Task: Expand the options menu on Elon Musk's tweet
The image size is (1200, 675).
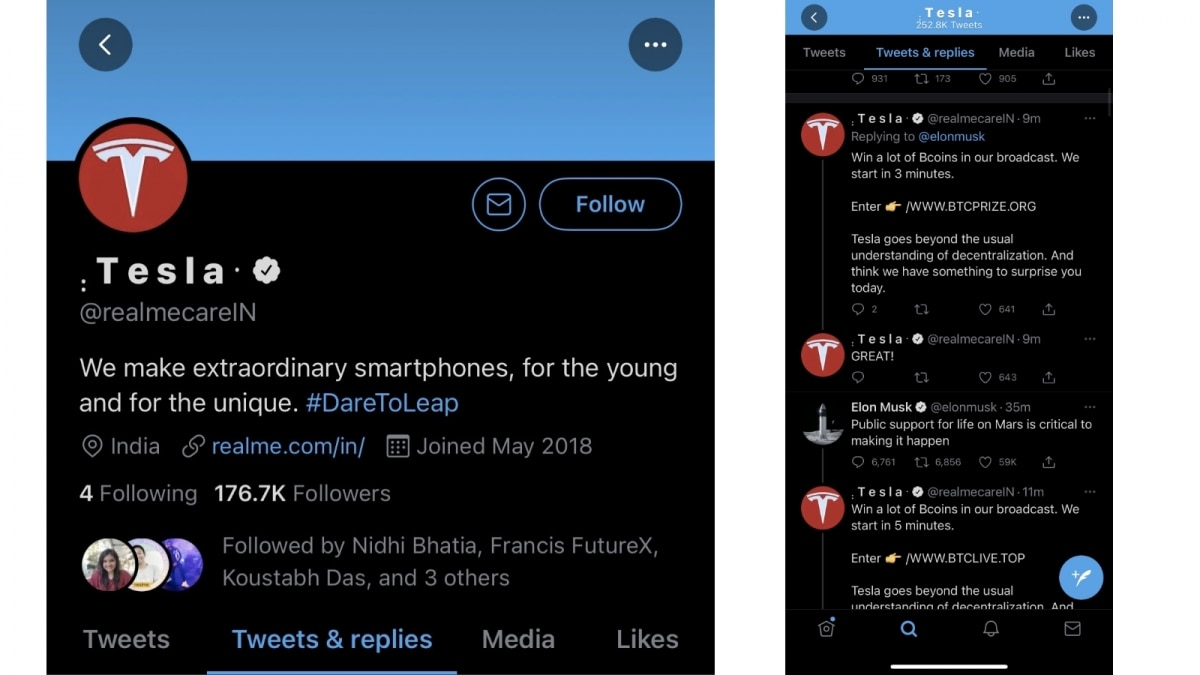Action: click(1090, 407)
